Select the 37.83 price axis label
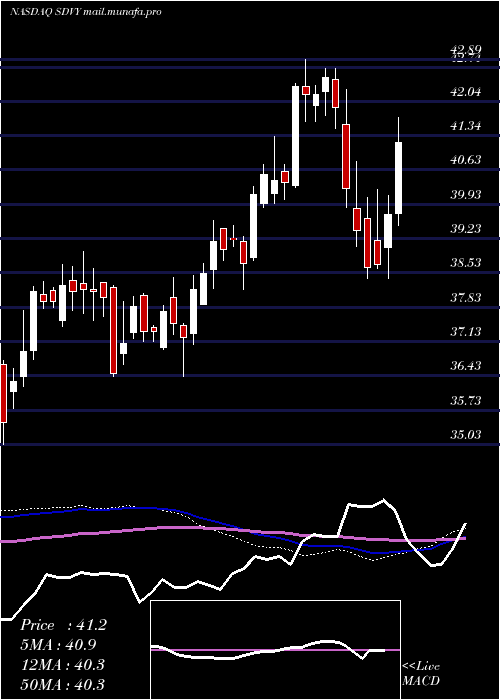The image size is (500, 700). (466, 297)
